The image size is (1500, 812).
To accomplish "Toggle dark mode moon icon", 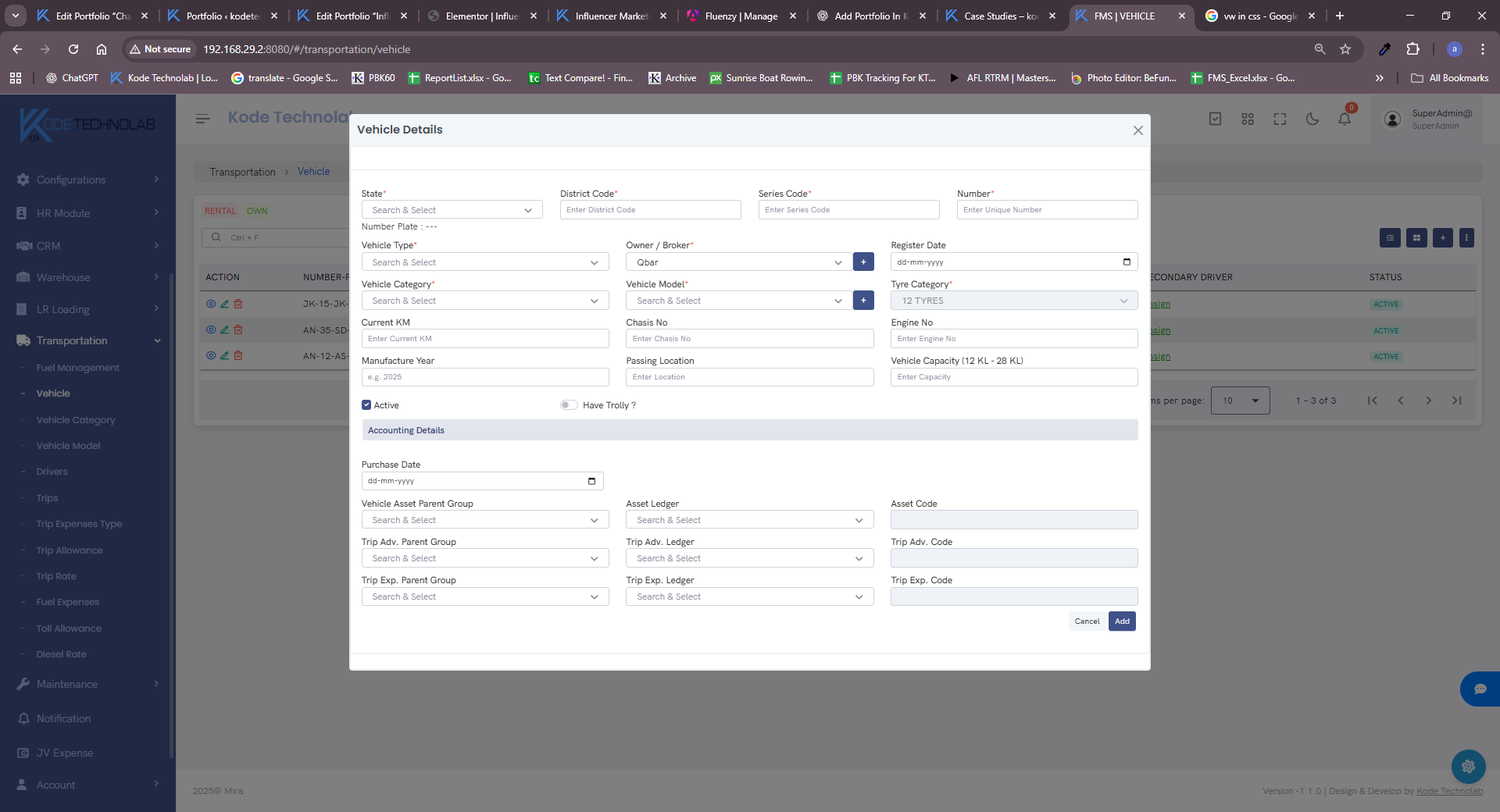I will [x=1312, y=119].
